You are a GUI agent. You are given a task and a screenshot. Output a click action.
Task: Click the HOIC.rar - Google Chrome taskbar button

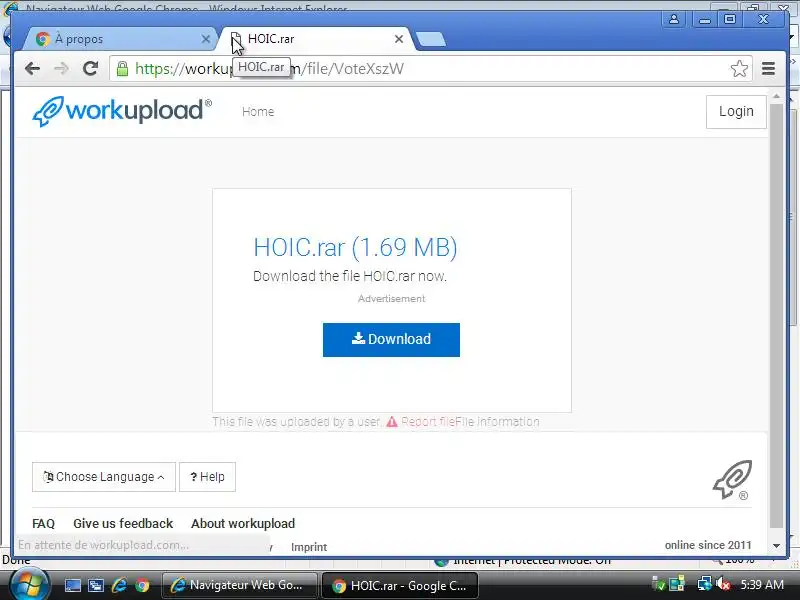[400, 585]
